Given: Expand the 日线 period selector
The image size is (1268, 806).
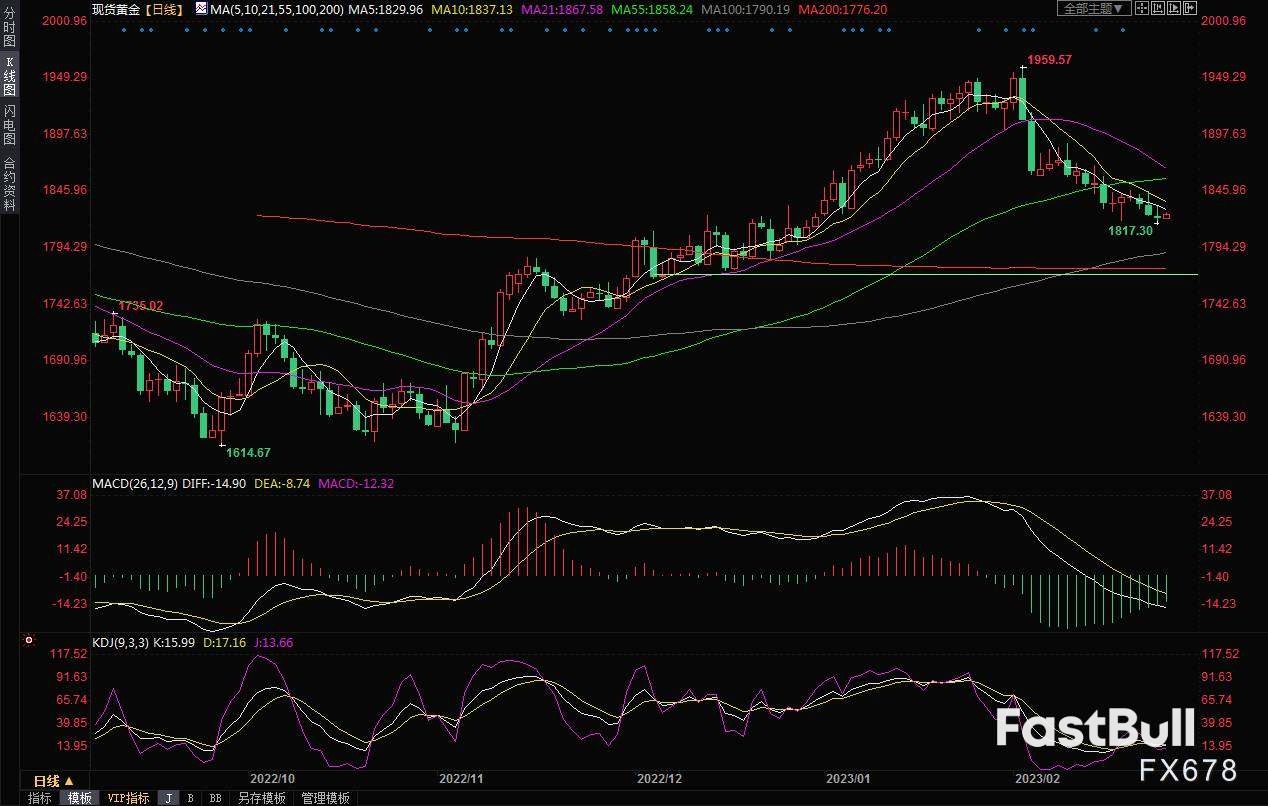Looking at the screenshot, I should [53, 781].
